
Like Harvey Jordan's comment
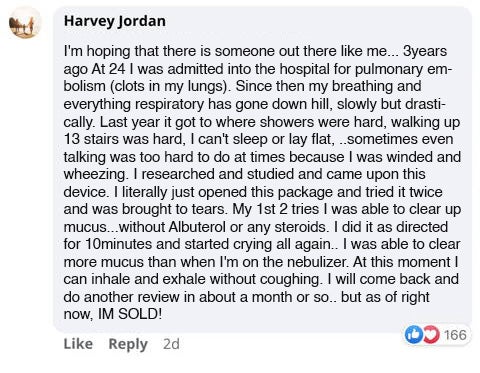78,344
